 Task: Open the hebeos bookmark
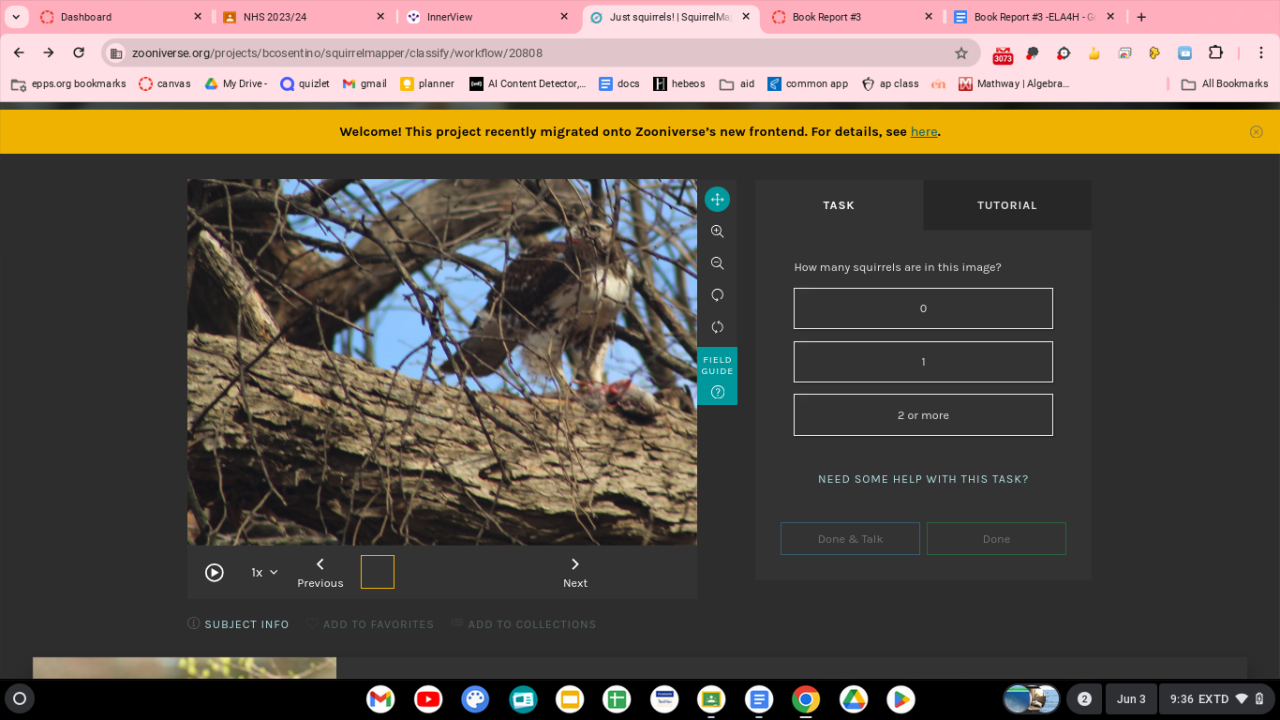click(x=679, y=84)
